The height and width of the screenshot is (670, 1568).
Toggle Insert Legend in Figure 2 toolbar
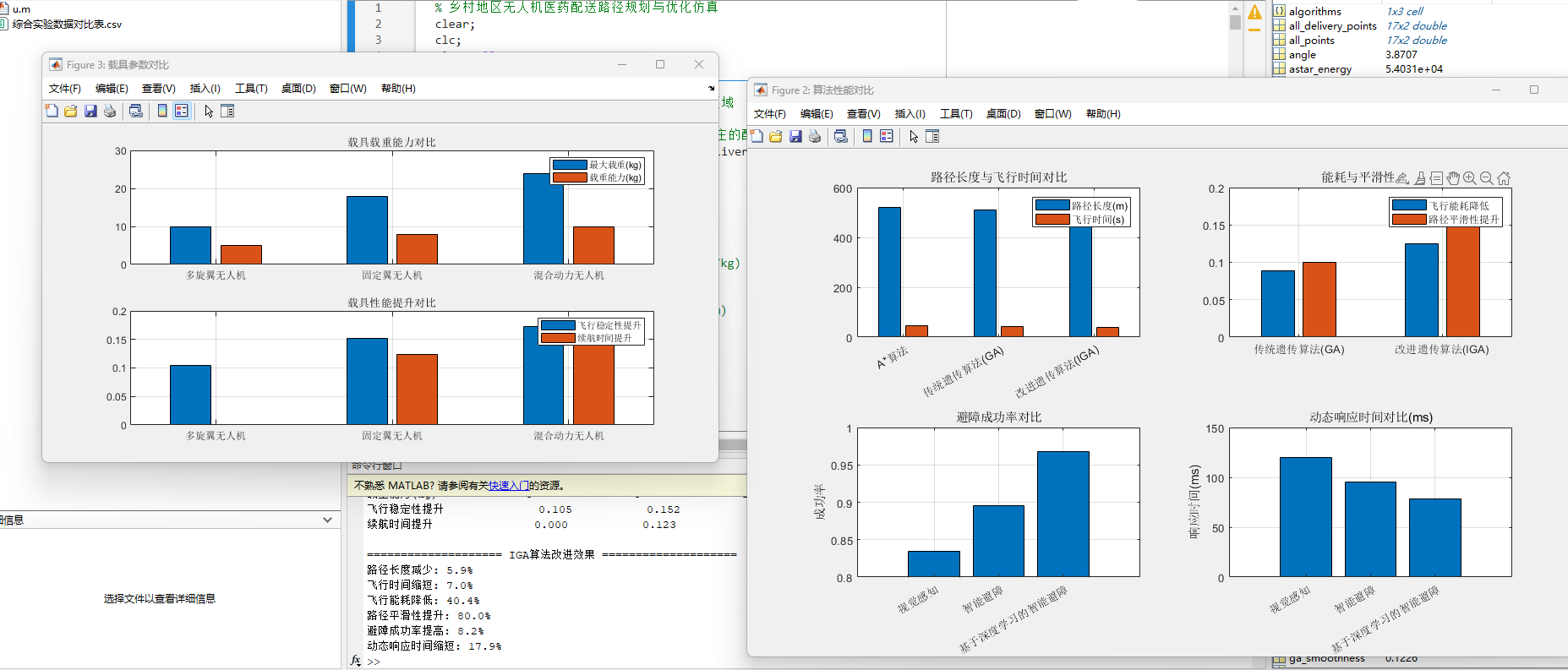887,136
